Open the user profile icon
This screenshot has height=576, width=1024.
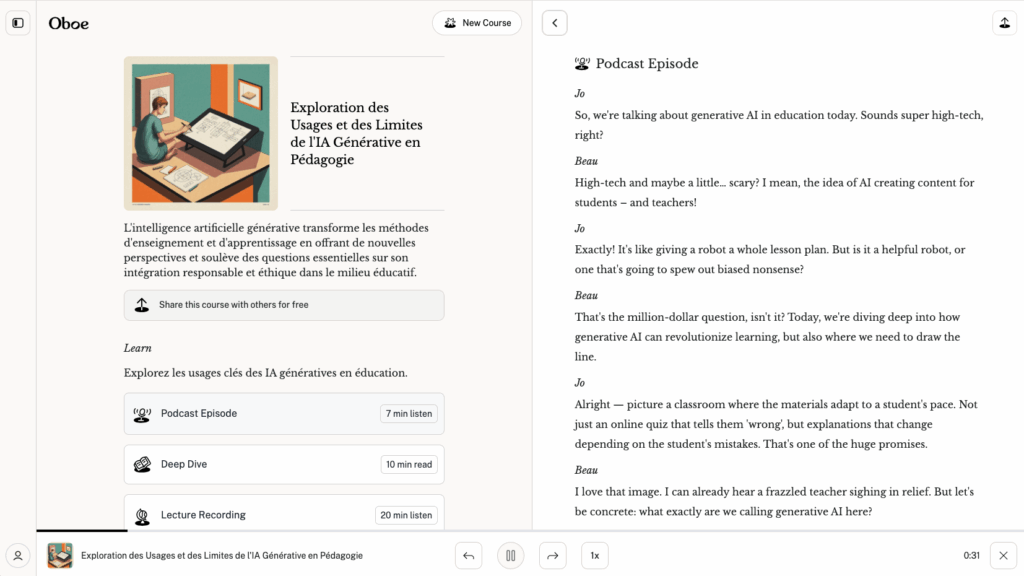click(18, 555)
